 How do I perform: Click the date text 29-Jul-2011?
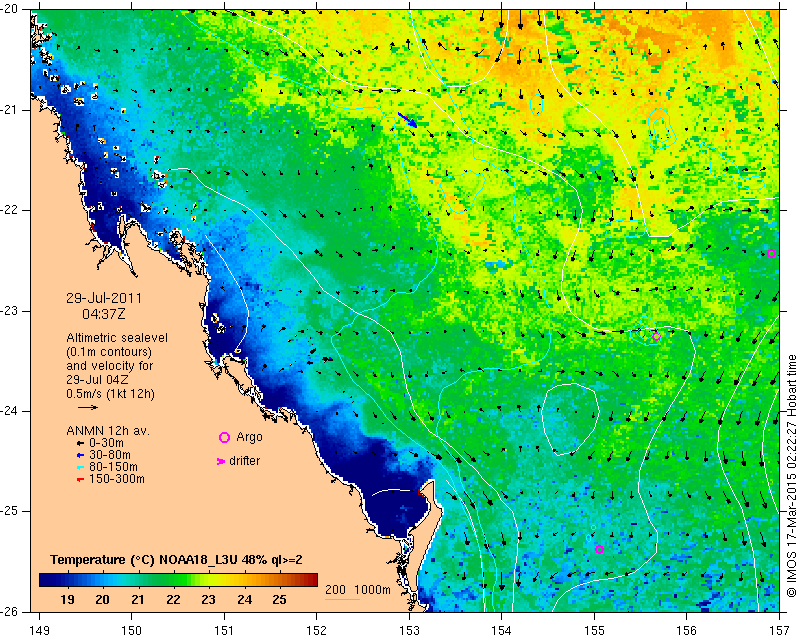(104, 298)
